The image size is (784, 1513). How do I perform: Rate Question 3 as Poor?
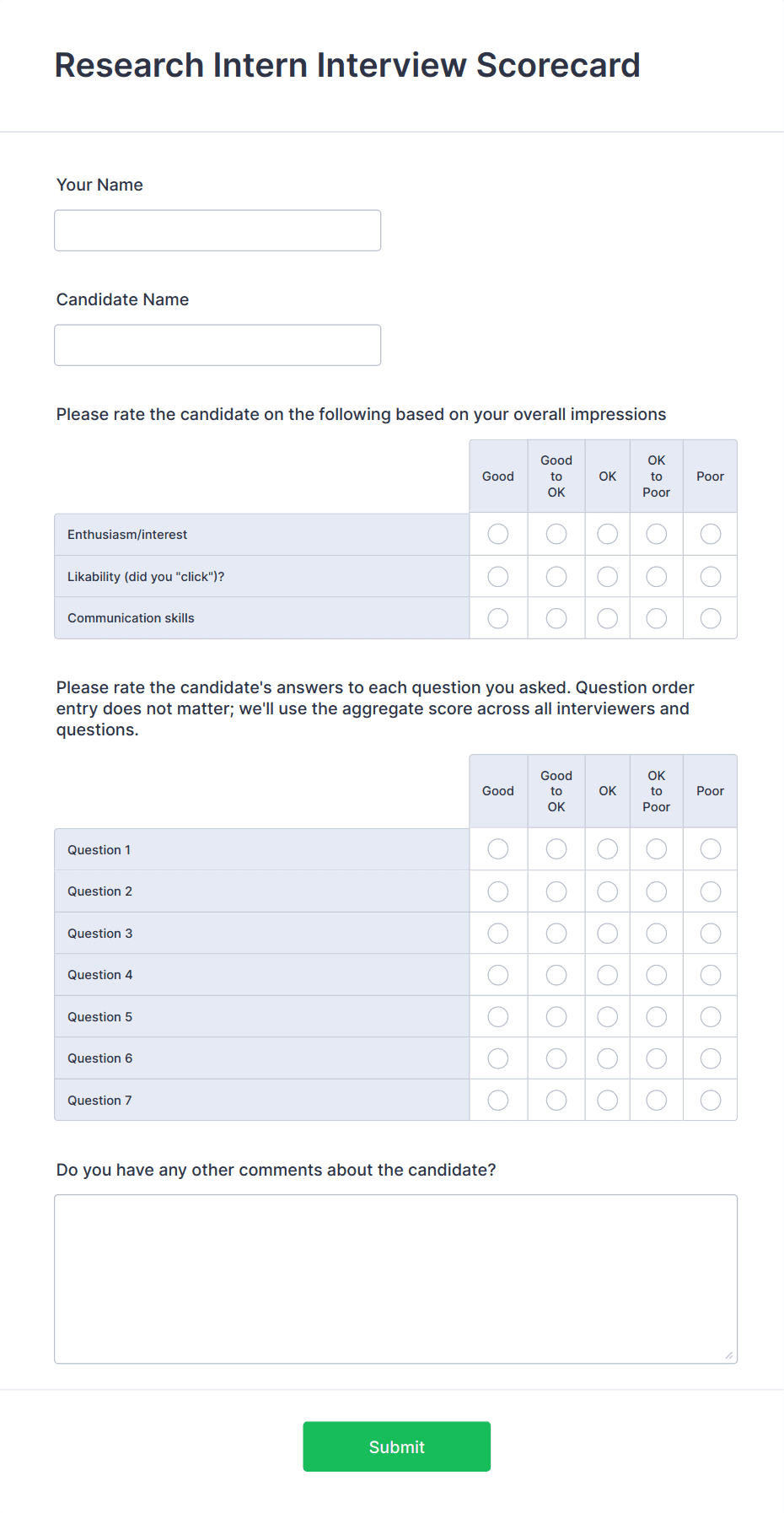(710, 933)
